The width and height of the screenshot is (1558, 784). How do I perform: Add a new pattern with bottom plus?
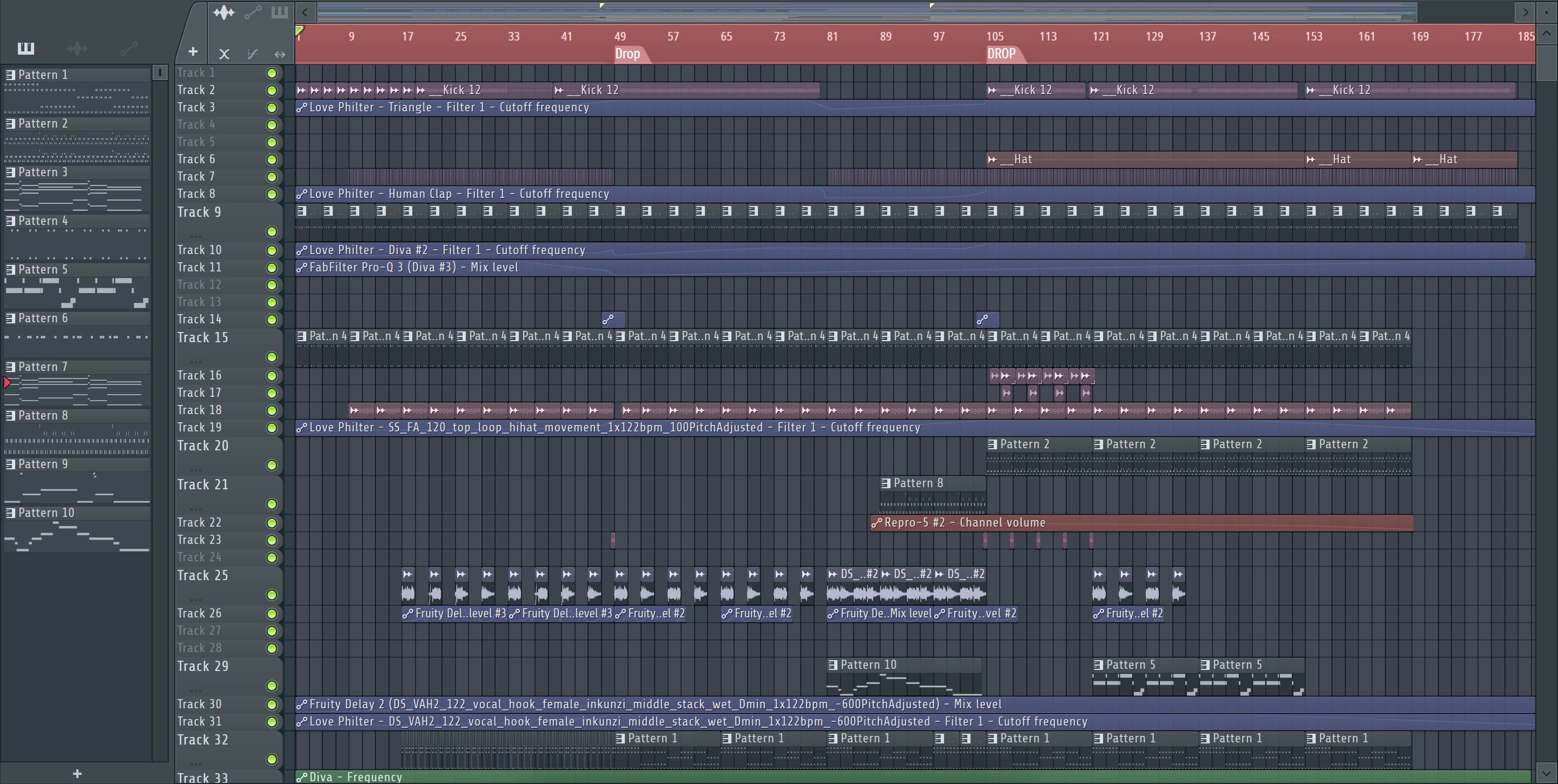(77, 773)
